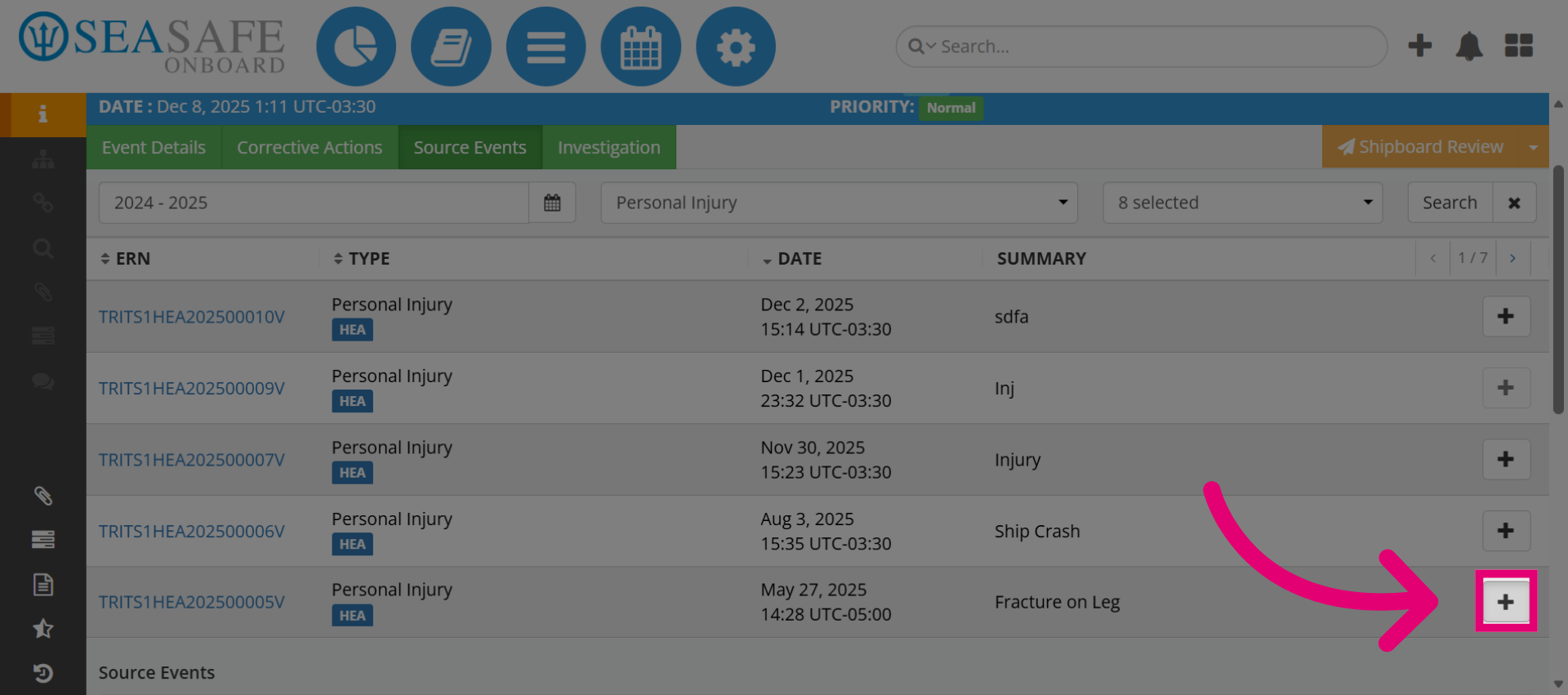Screen dimensions: 1568x695
Task: Add the Ship Crash event
Action: [1506, 531]
